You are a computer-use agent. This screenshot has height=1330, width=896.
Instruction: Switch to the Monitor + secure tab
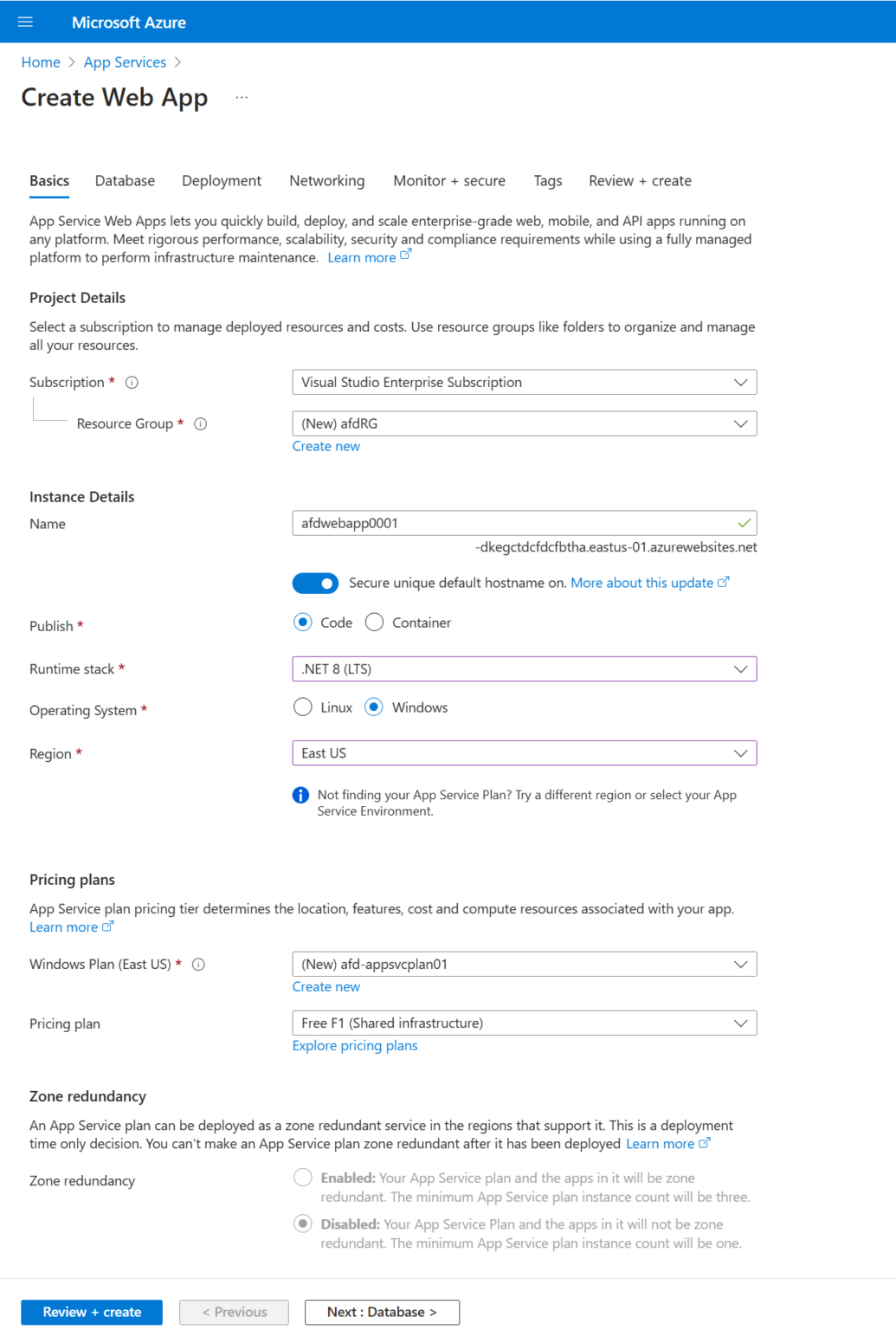click(448, 180)
